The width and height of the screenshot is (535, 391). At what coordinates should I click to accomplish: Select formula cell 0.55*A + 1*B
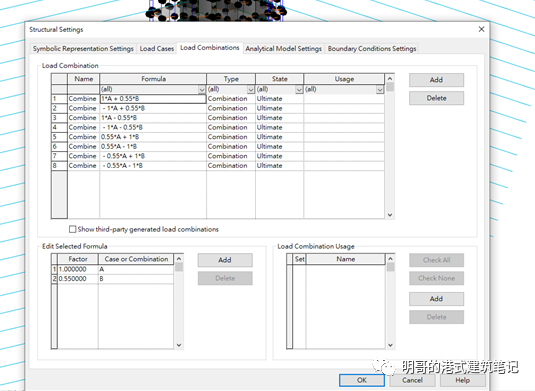tap(153, 137)
